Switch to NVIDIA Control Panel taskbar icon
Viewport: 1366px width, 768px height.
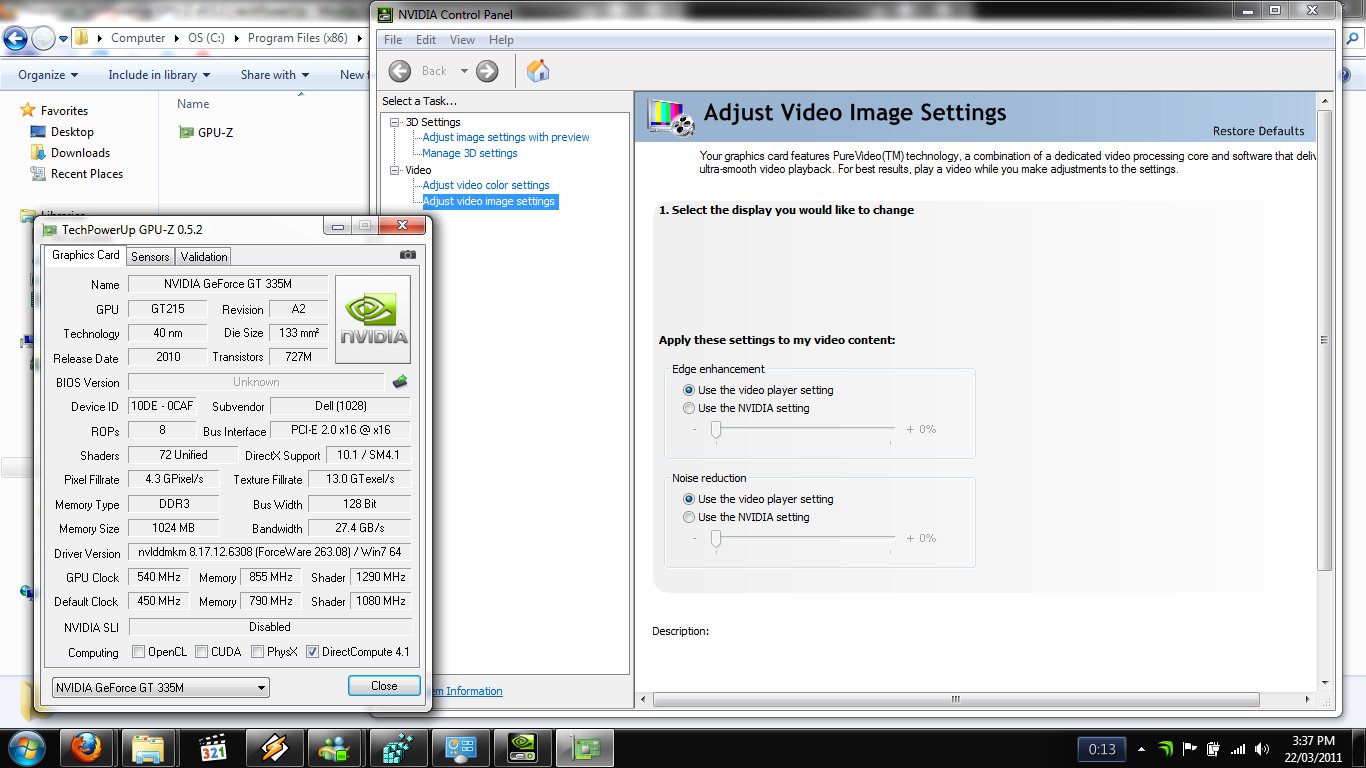click(x=521, y=748)
